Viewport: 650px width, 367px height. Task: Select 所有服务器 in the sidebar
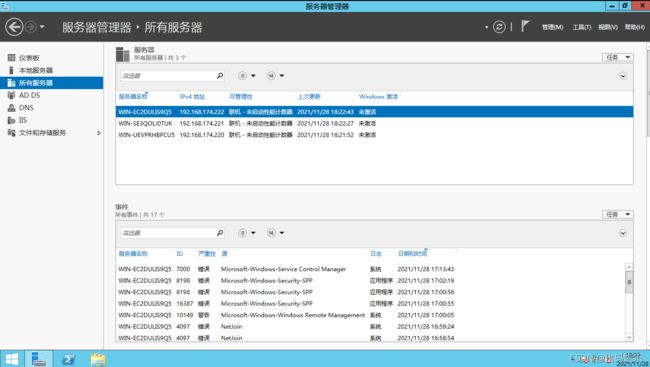(x=51, y=83)
